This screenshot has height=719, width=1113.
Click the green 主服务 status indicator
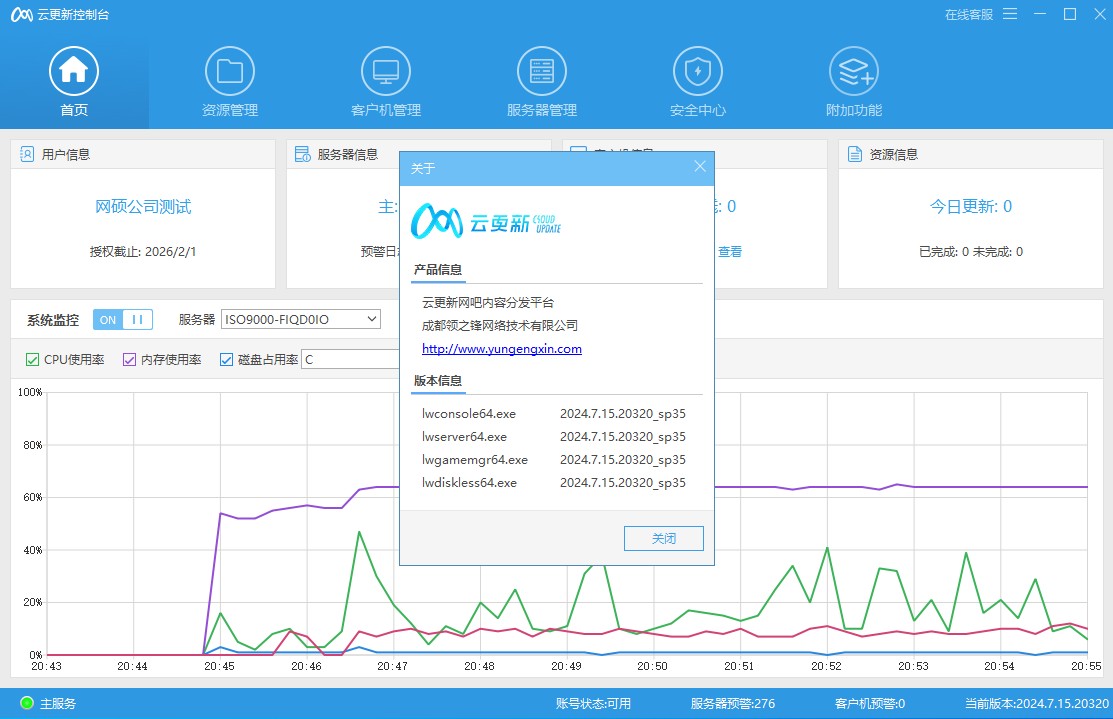click(x=27, y=703)
